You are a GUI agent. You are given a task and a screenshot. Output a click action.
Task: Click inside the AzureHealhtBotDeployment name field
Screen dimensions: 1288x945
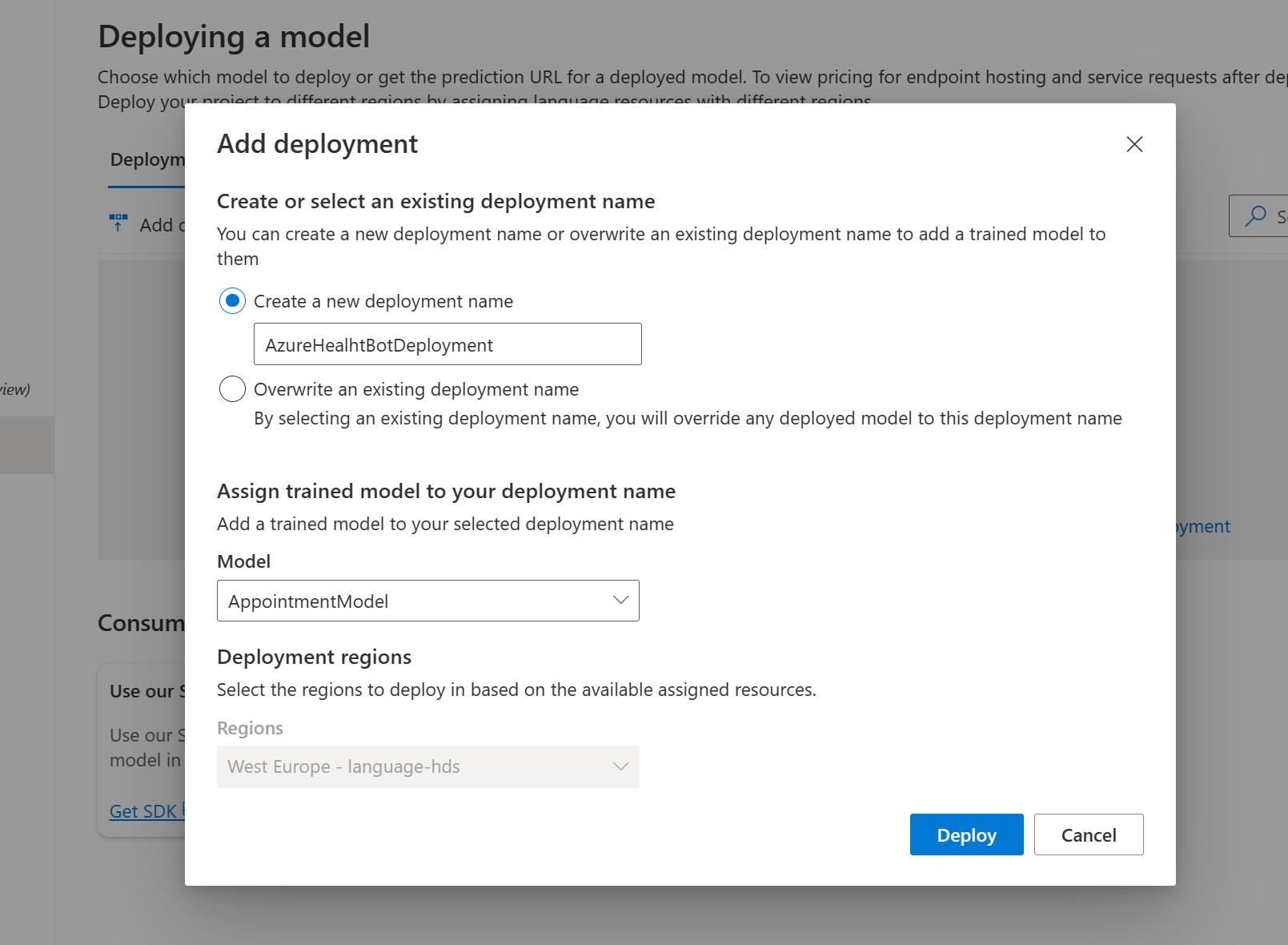[447, 344]
